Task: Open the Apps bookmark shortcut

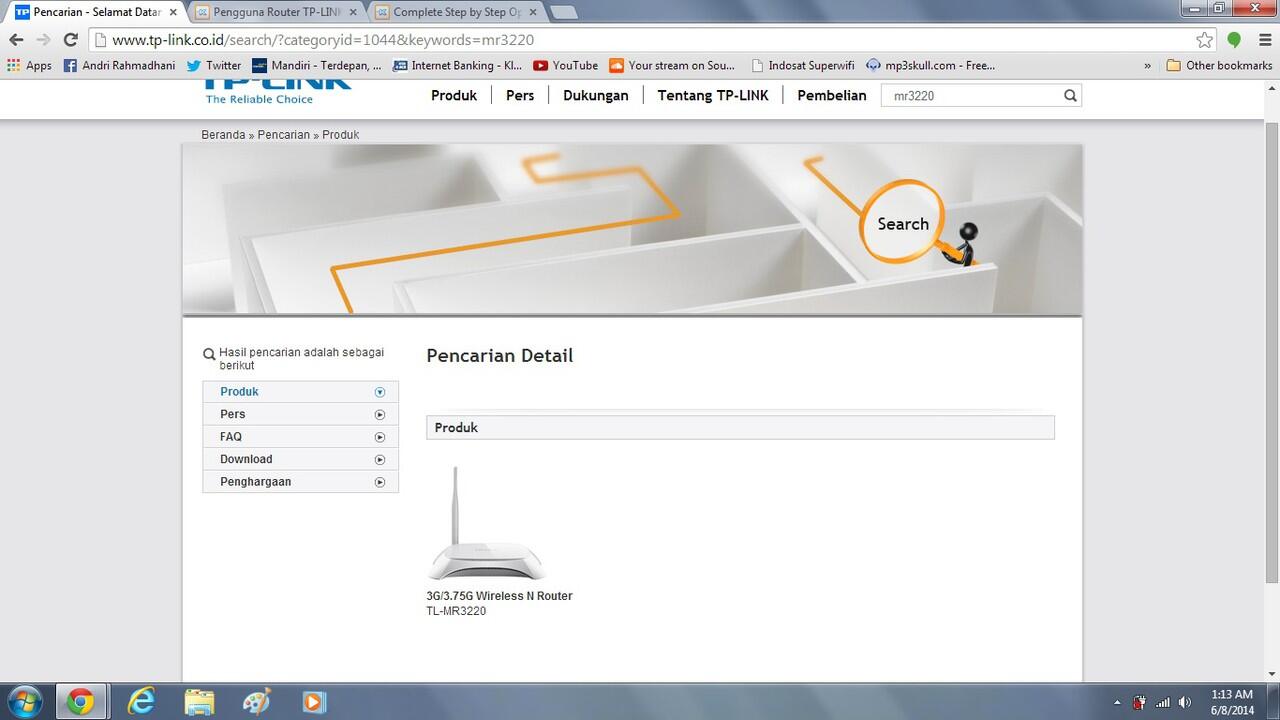Action: tap(29, 65)
